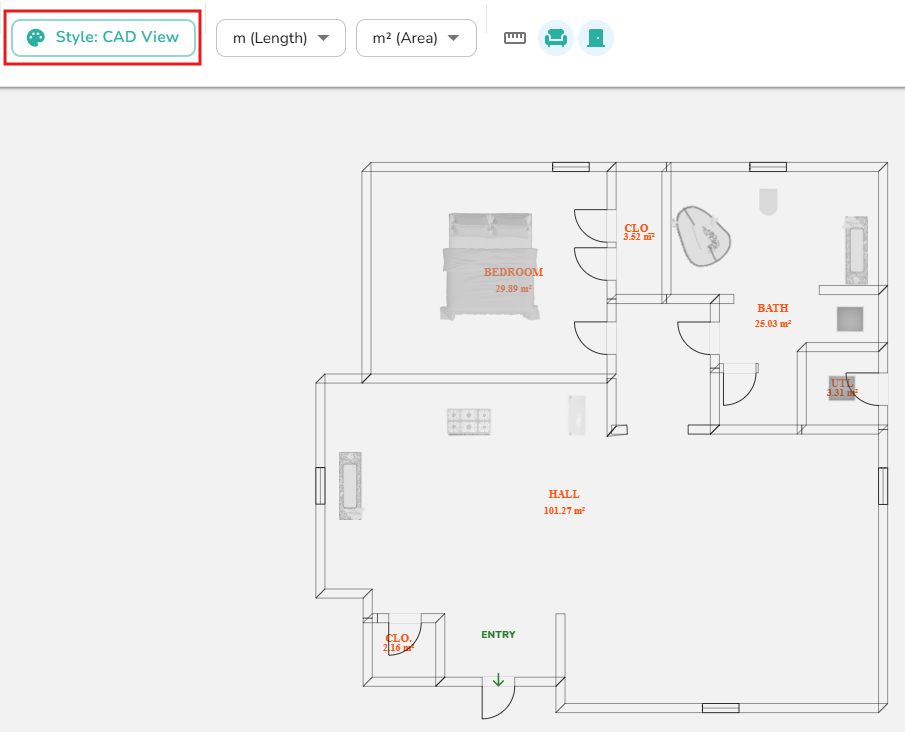
Task: Select the double bed in the bedroom
Action: point(490,266)
